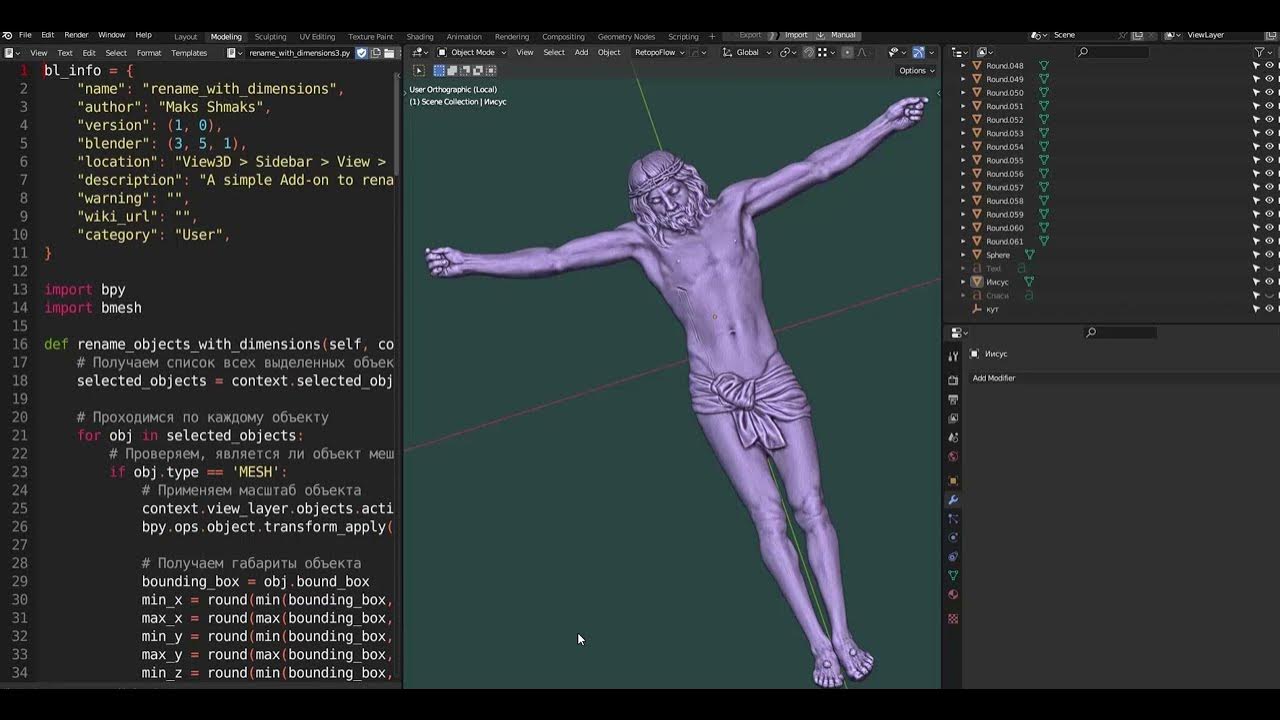Open the outliner display mode dropdown
Screen dimensions: 1280x720
985,53
